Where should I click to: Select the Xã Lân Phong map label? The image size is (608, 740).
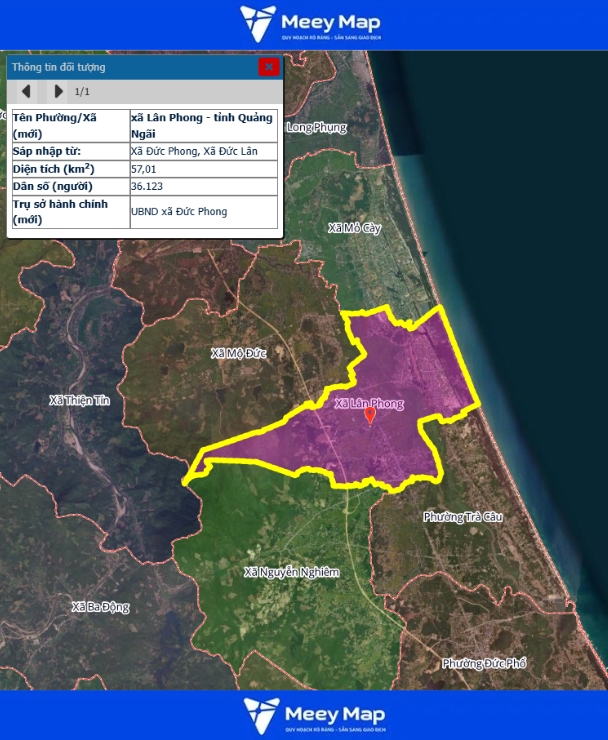[369, 403]
